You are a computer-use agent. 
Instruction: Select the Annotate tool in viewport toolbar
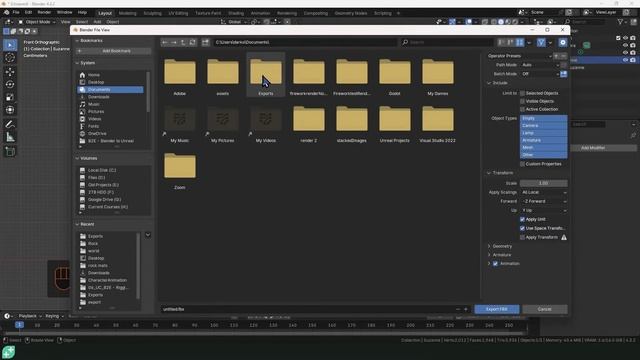pos(10,124)
